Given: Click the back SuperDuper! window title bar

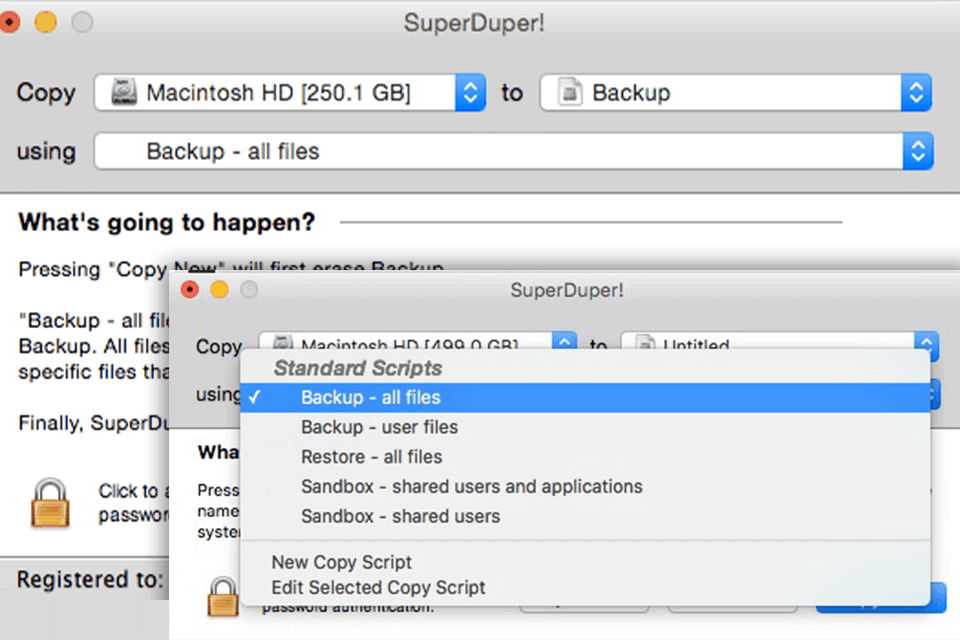Looking at the screenshot, I should pyautogui.click(x=474, y=22).
